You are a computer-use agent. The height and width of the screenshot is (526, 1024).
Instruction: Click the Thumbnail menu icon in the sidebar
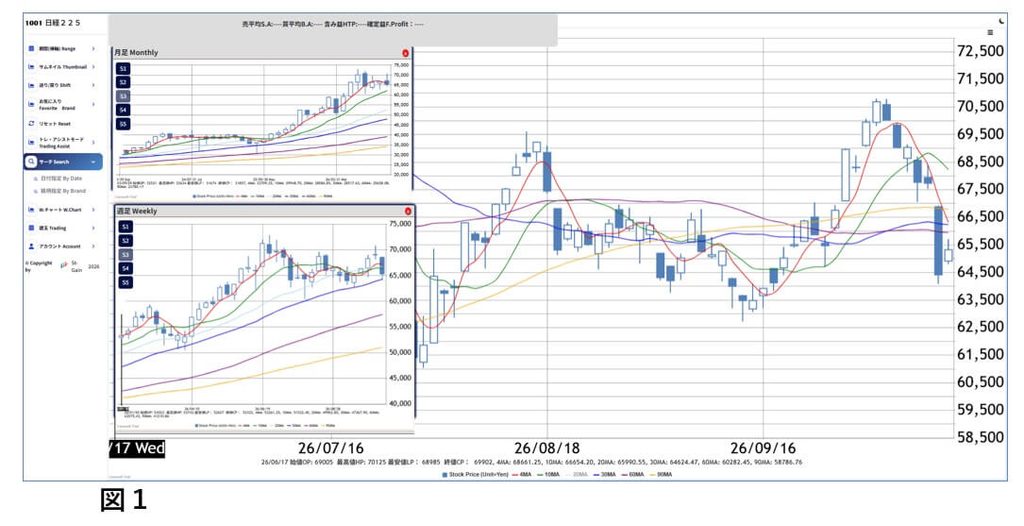pos(31,67)
